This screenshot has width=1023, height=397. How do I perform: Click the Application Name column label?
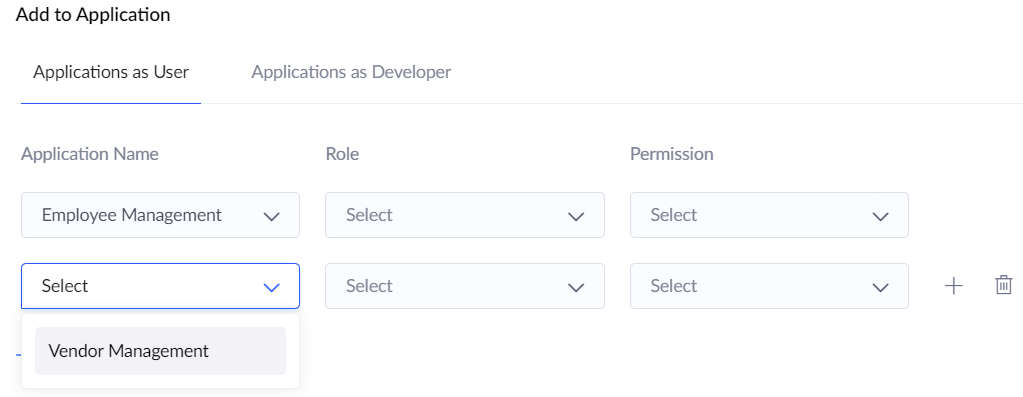tap(90, 154)
